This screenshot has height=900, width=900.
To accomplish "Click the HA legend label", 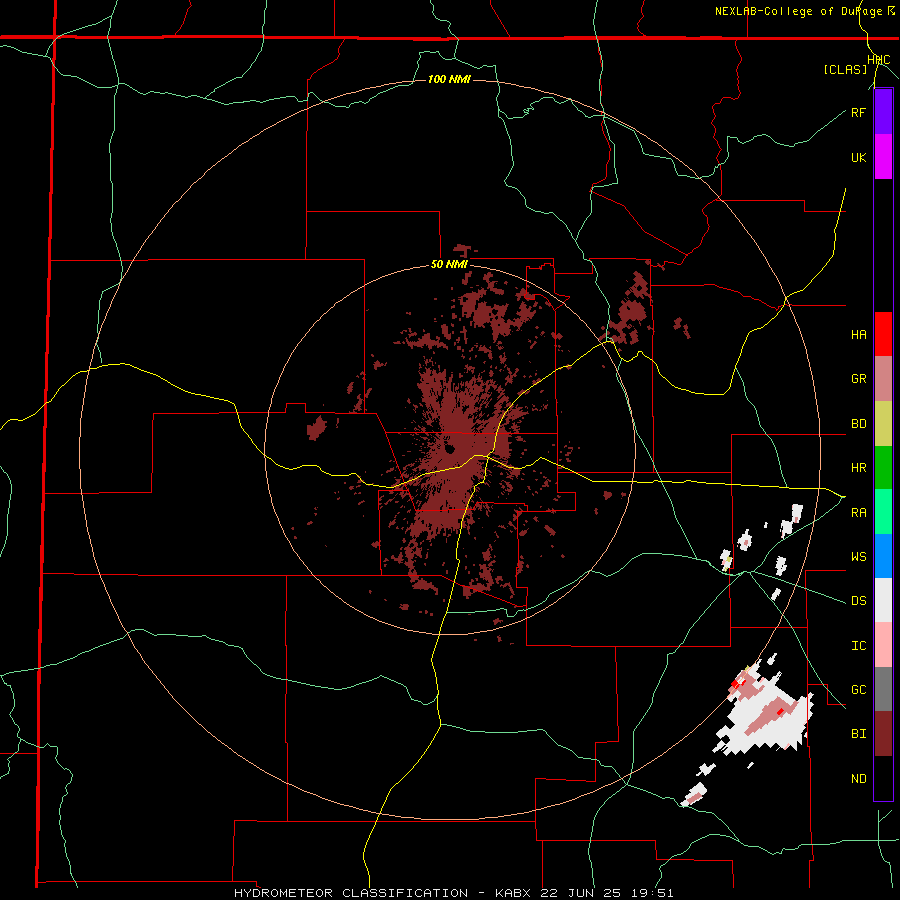I will (858, 335).
